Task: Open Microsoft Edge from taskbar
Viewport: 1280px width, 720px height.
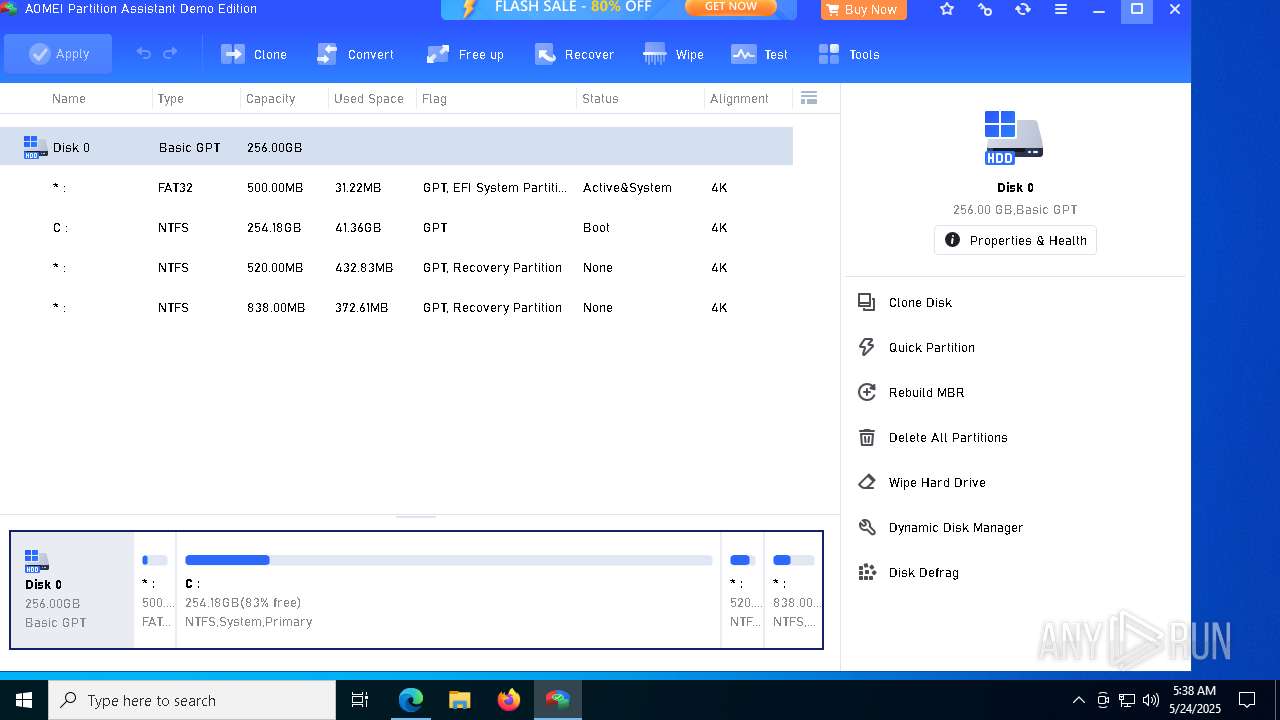Action: pos(411,700)
